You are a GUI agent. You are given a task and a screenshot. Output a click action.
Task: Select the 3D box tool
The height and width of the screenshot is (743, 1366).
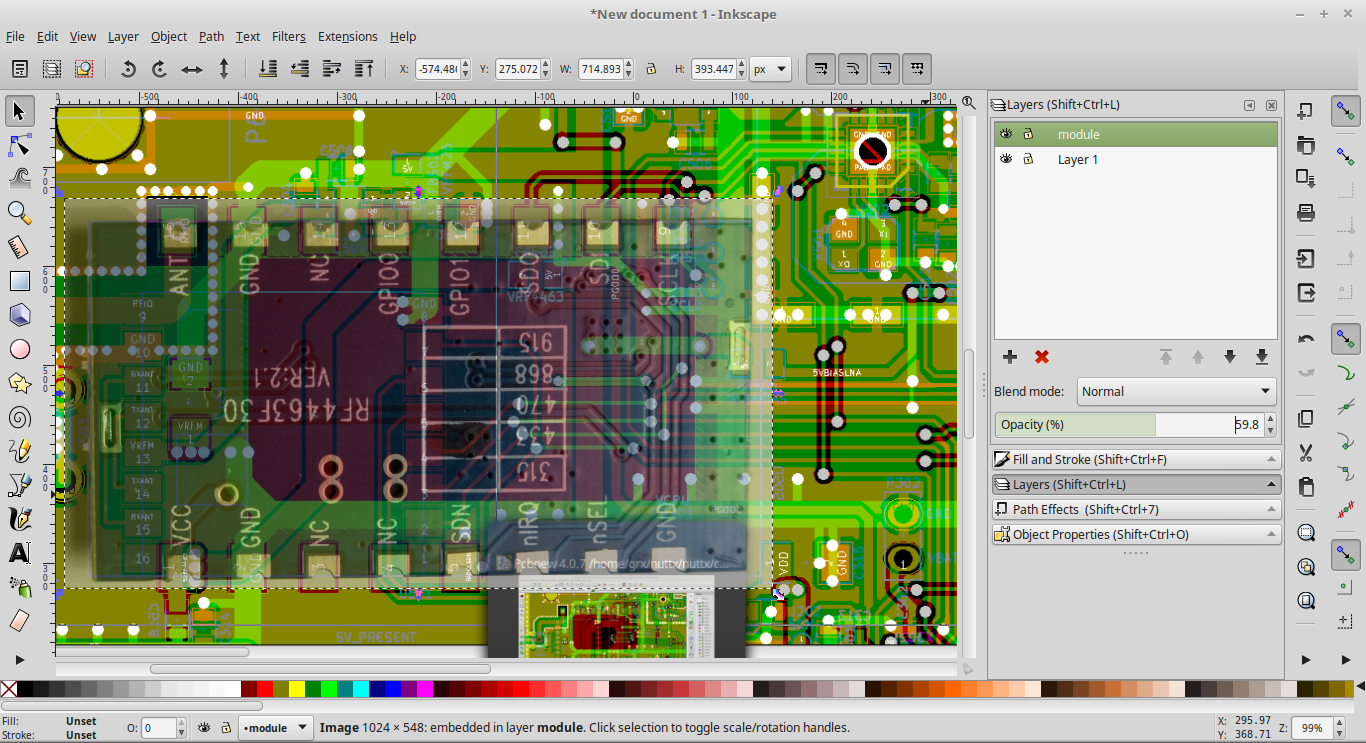click(x=19, y=315)
